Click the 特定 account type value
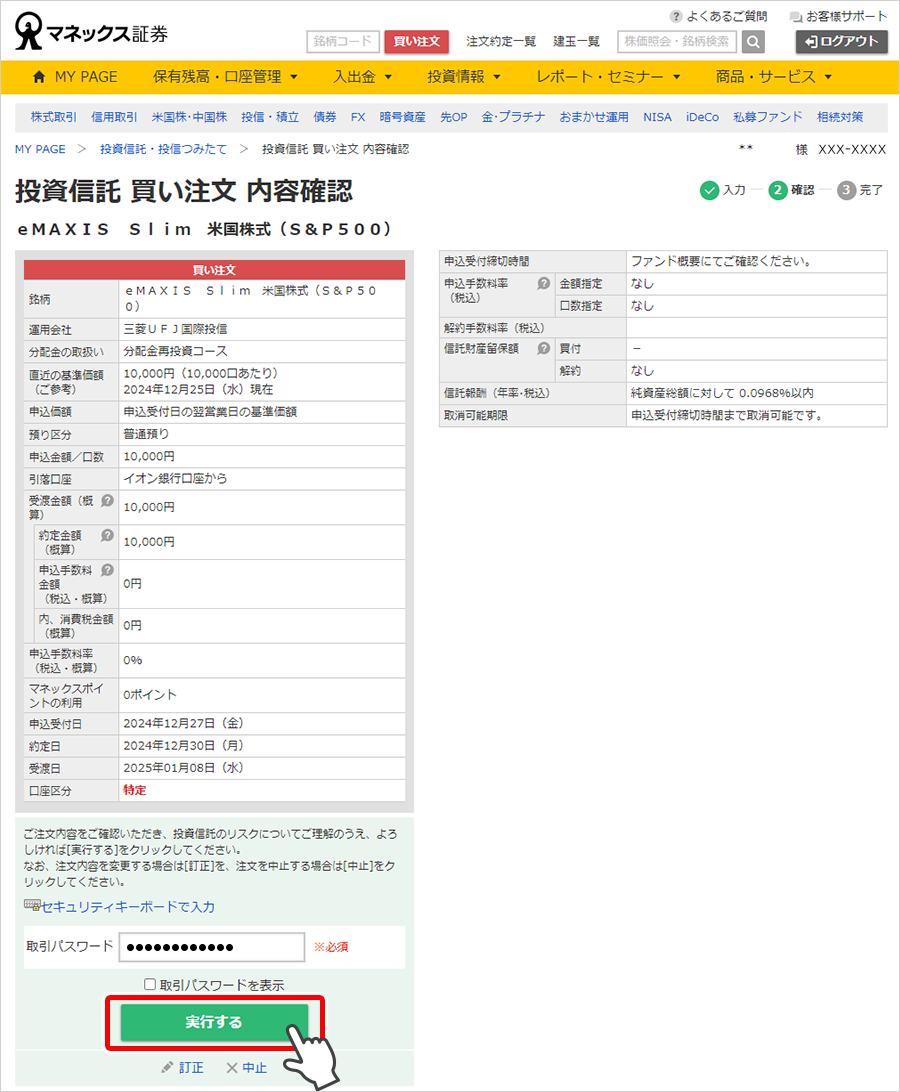The height and width of the screenshot is (1092, 900). tap(134, 790)
